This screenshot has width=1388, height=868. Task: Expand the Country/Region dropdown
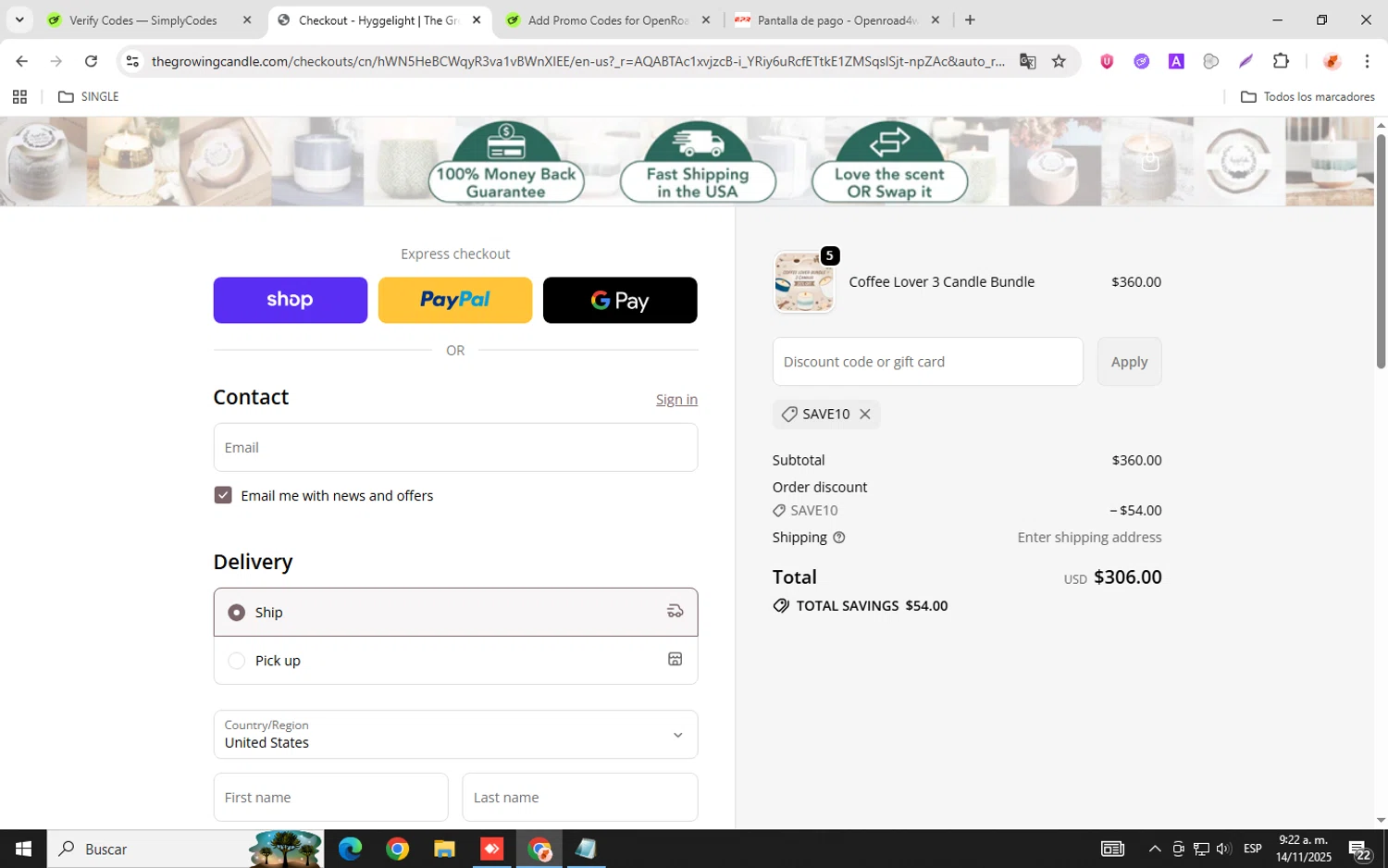coord(455,734)
